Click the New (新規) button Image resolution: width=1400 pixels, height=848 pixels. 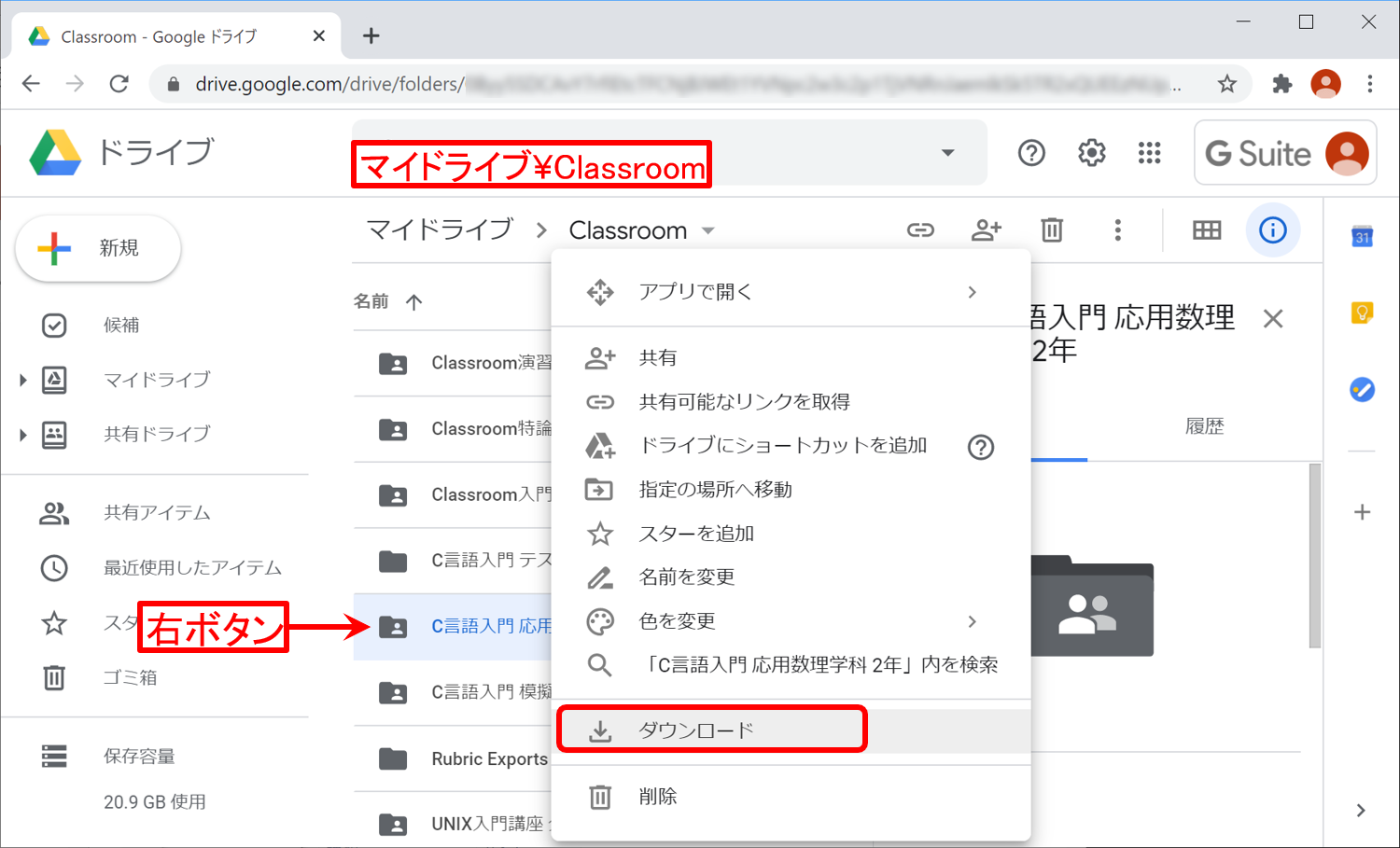click(x=98, y=248)
